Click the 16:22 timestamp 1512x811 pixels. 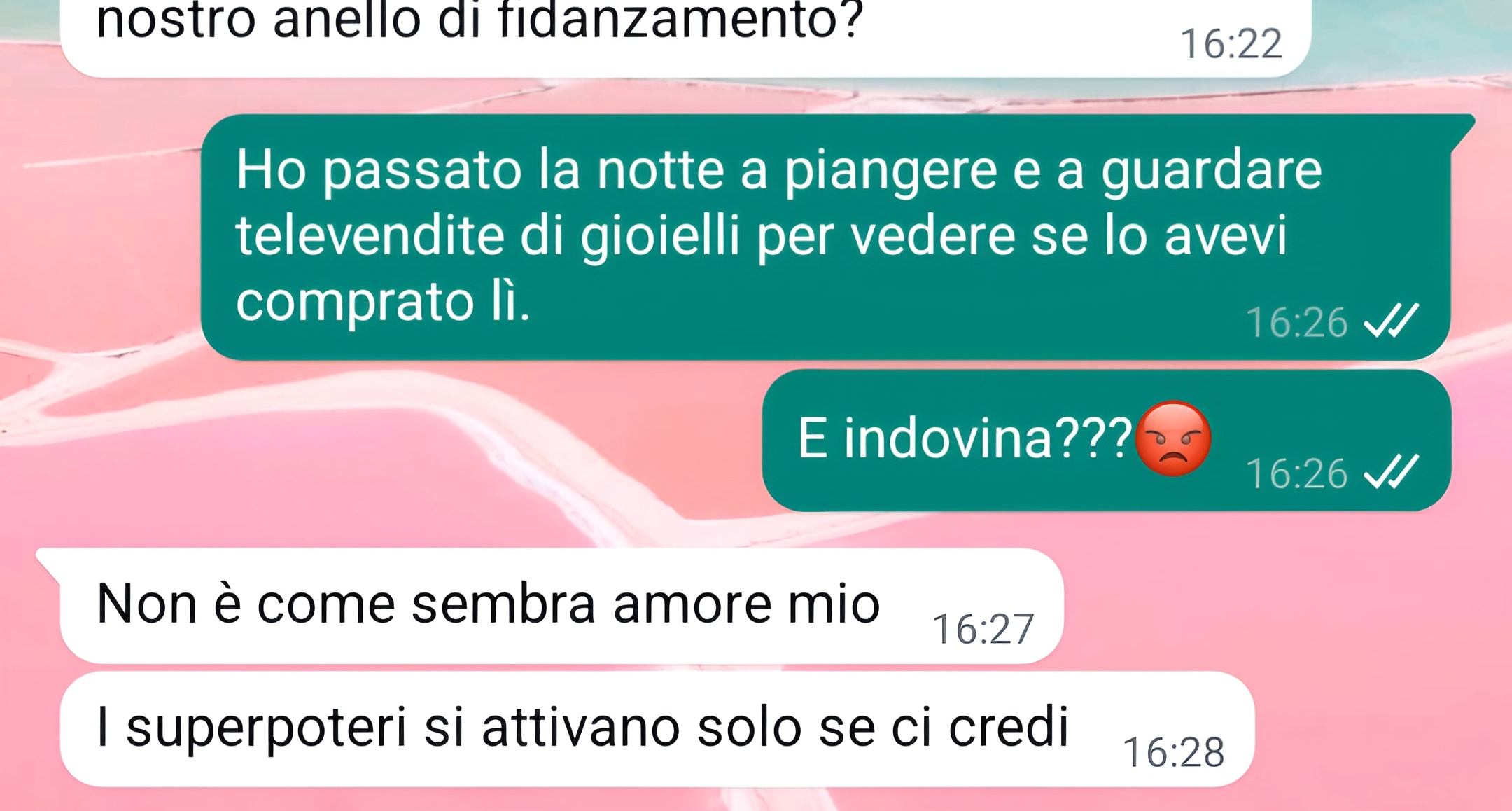tap(1231, 43)
